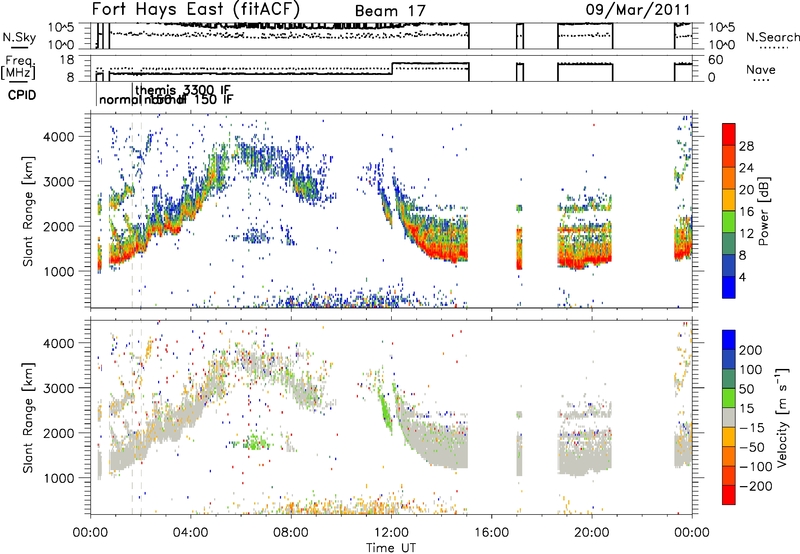
Task: Click the 'Fort Hays East (fitACF)' title
Action: (195, 10)
